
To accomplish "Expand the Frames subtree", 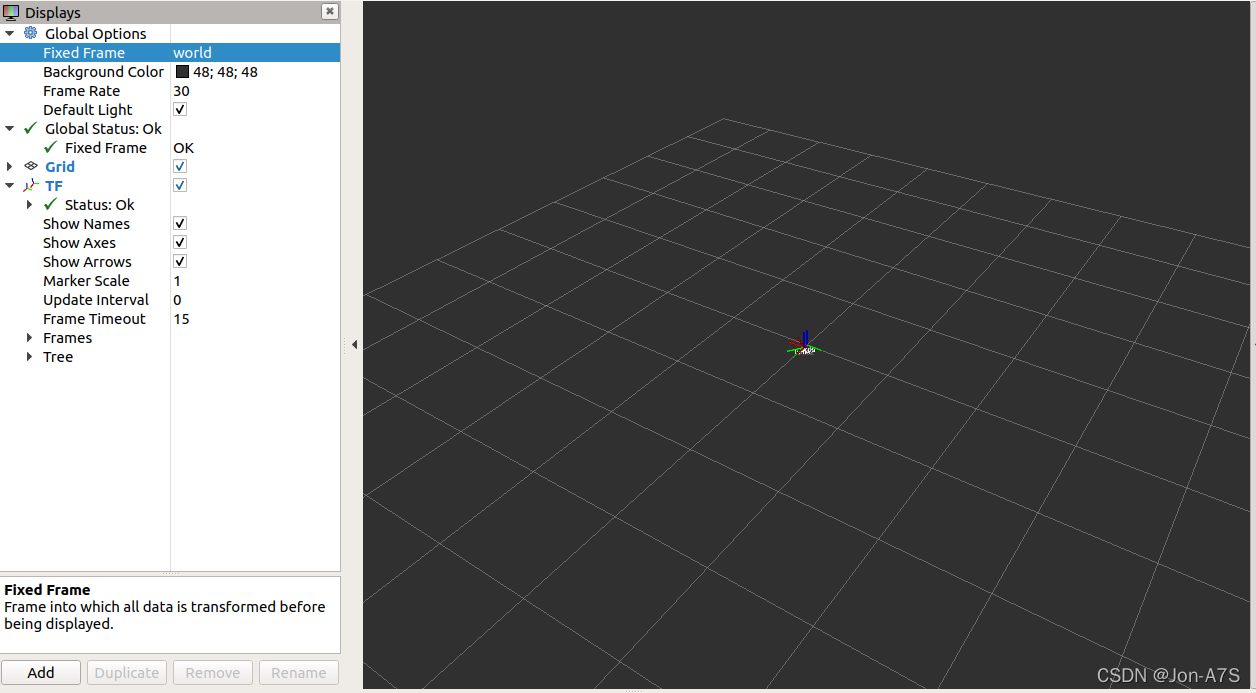I will [30, 337].
